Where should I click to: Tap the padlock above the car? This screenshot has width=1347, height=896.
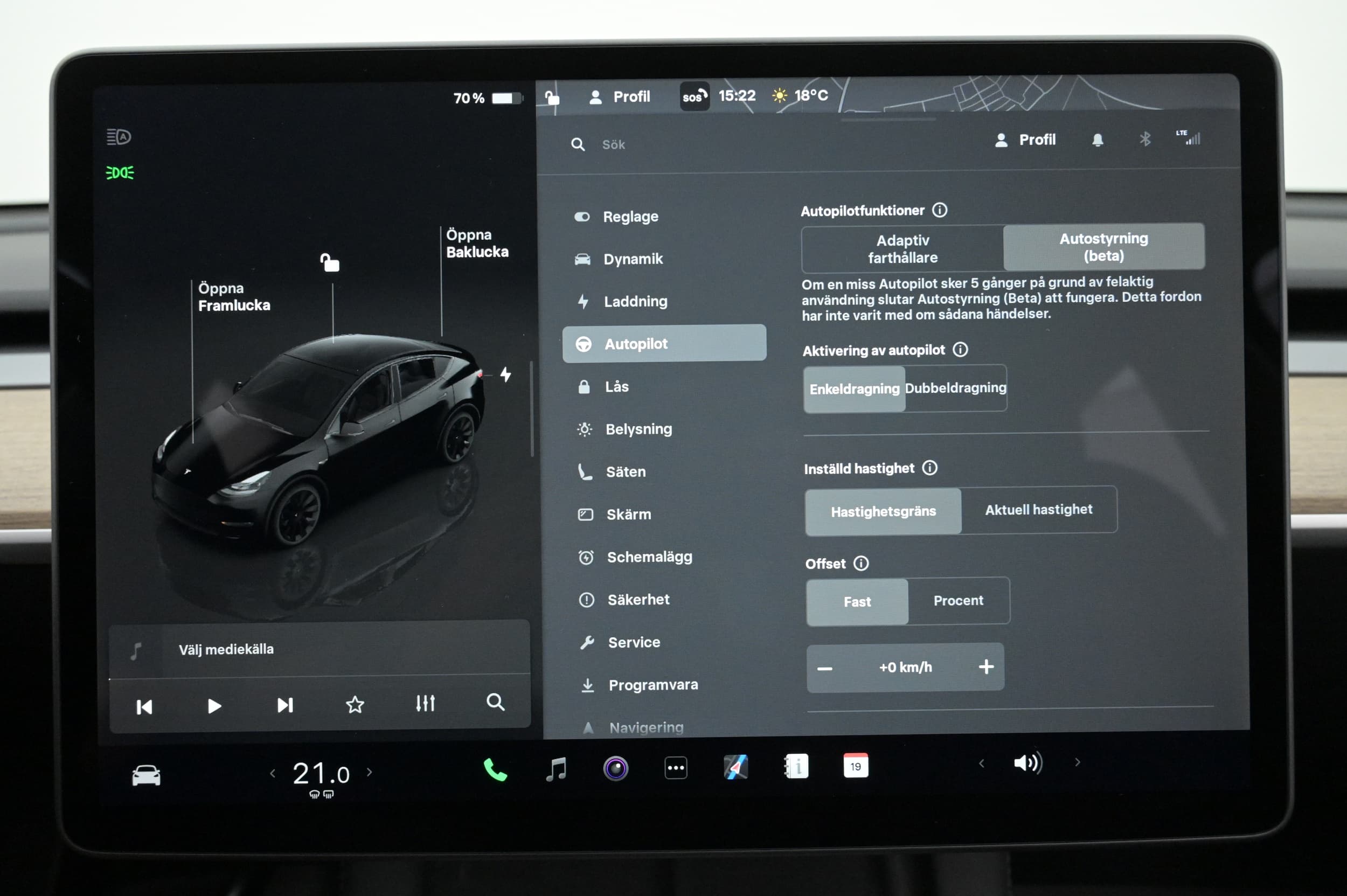tap(330, 262)
